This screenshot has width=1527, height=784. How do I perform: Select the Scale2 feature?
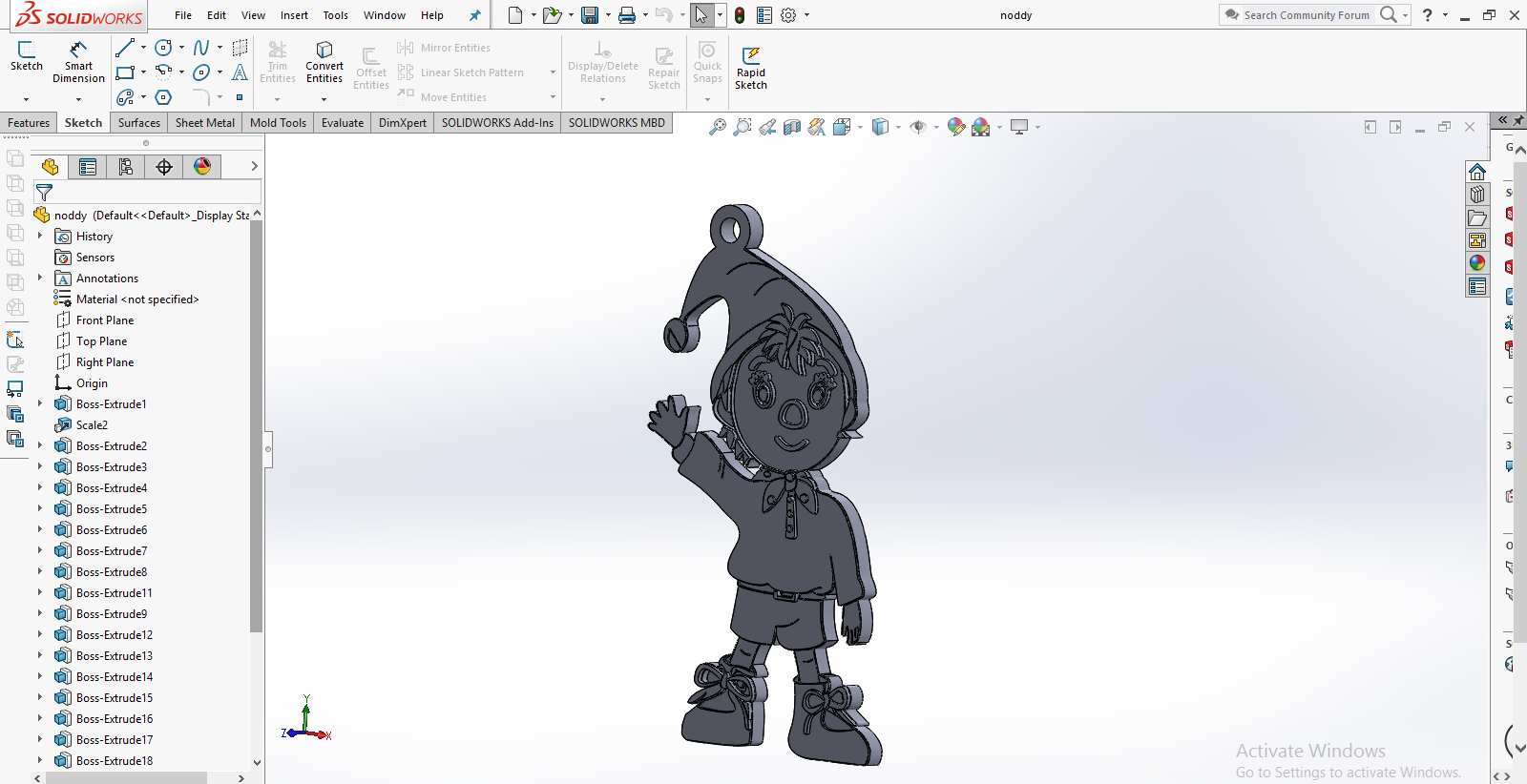click(92, 425)
